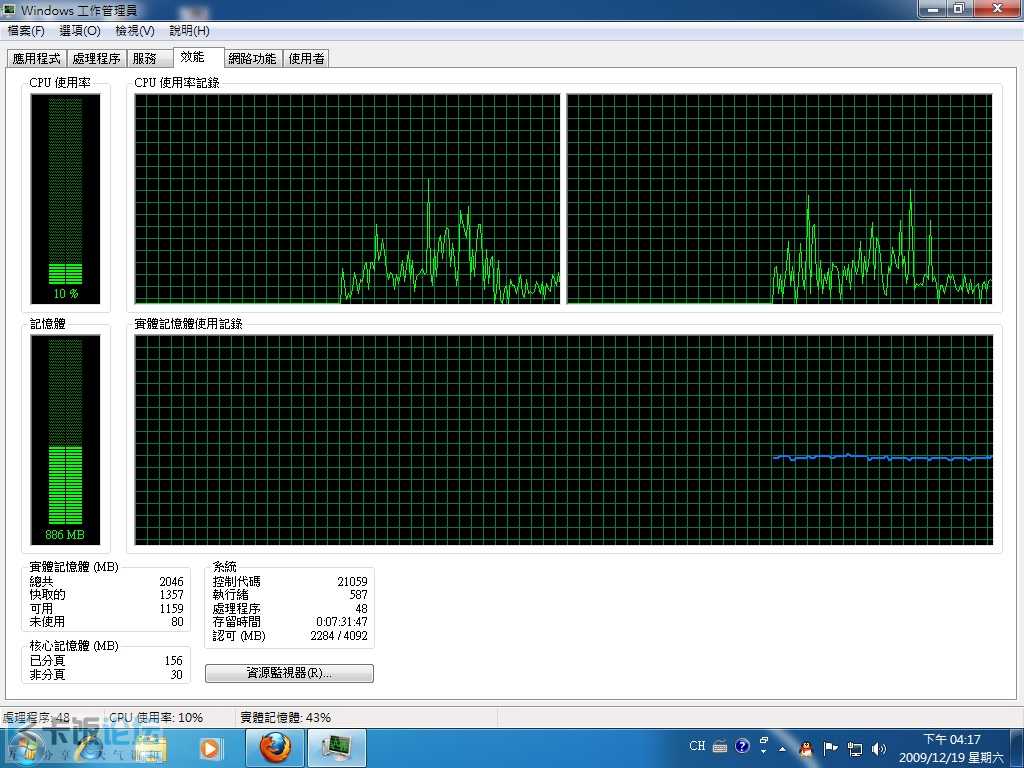Screen dimensions: 1024x768
Task: Click the Task Manager taskbar icon
Action: (336, 748)
